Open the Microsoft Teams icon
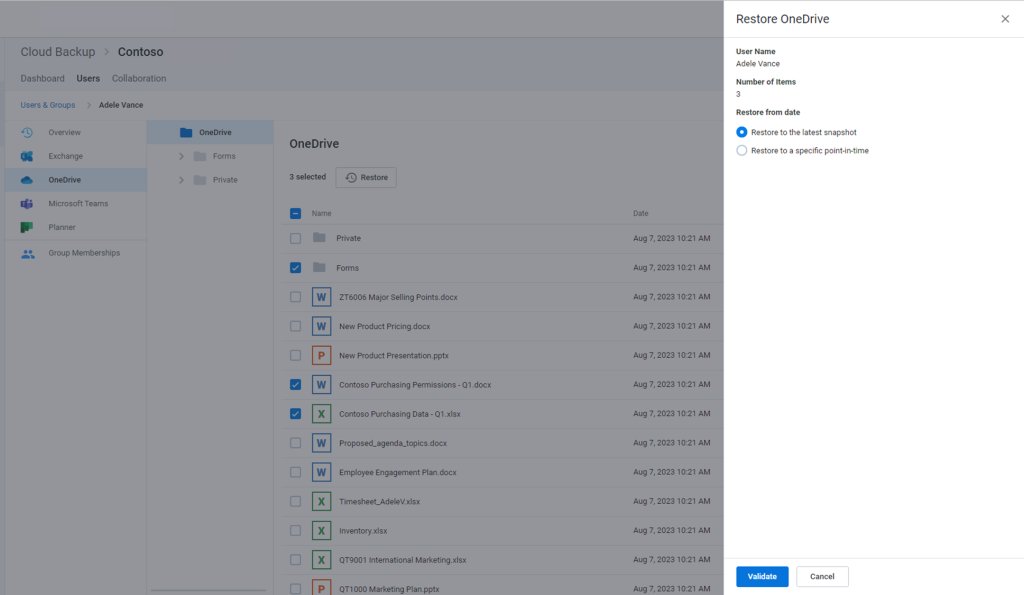1024x595 pixels. (x=27, y=204)
